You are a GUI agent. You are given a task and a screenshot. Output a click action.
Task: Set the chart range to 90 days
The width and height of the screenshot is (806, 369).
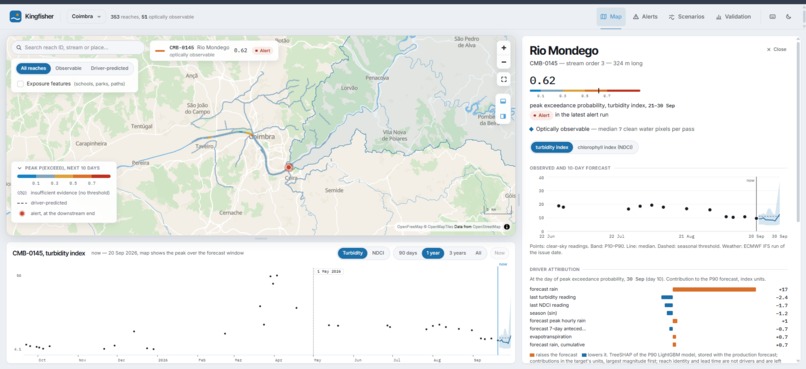[408, 253]
